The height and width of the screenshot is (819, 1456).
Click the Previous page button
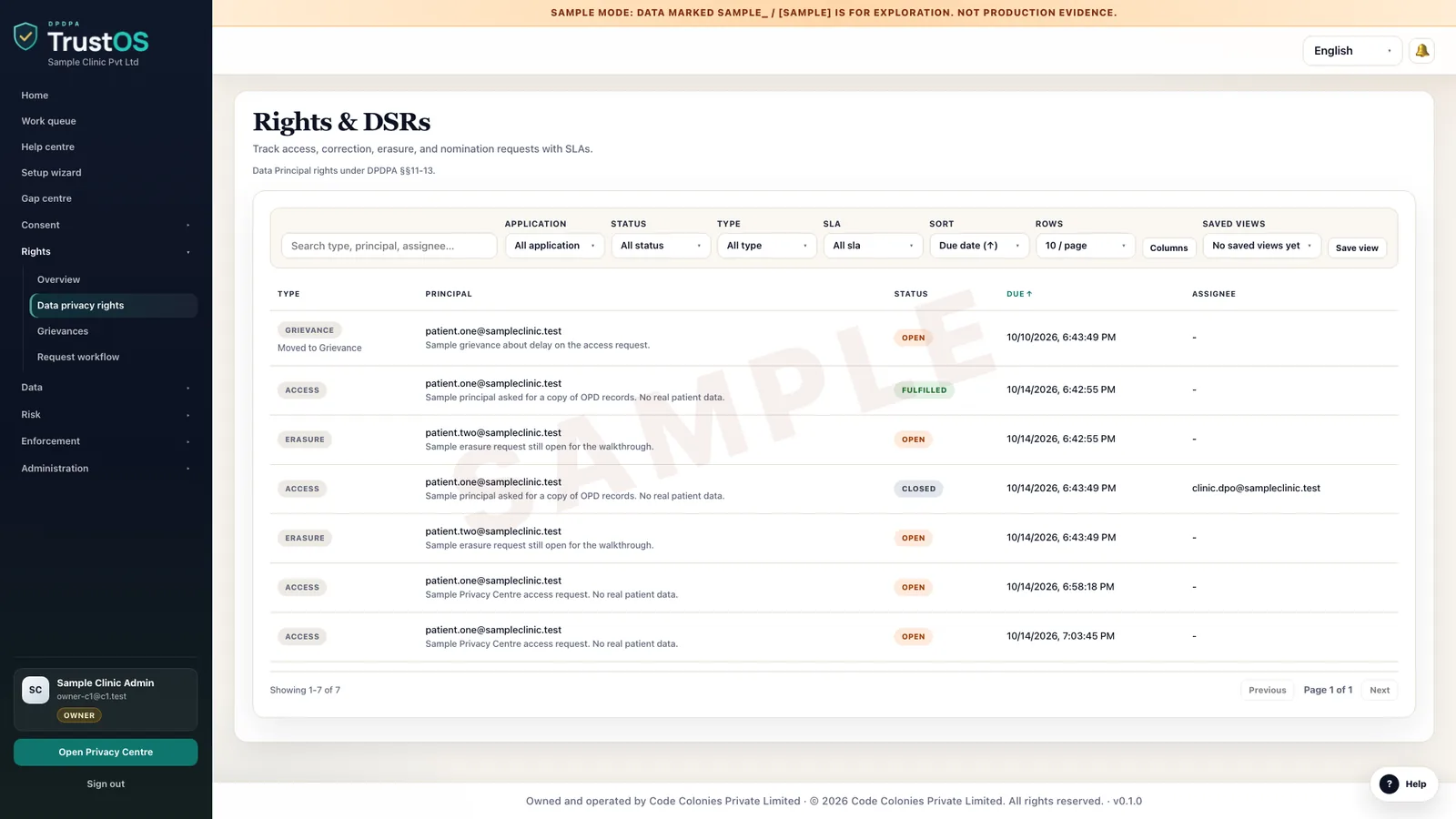point(1267,690)
